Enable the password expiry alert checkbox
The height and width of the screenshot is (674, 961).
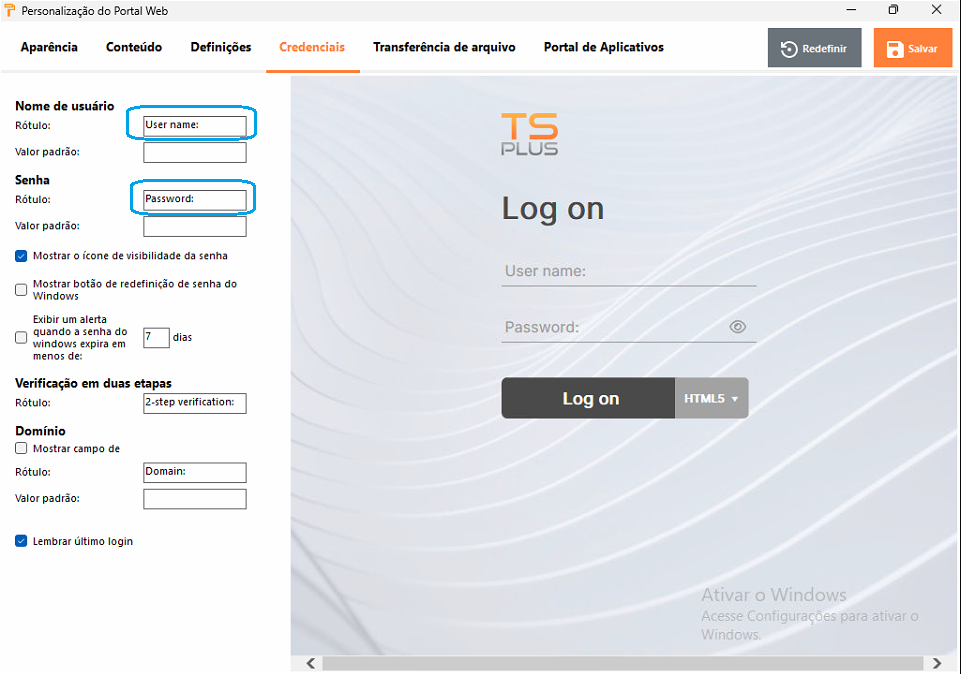22,338
